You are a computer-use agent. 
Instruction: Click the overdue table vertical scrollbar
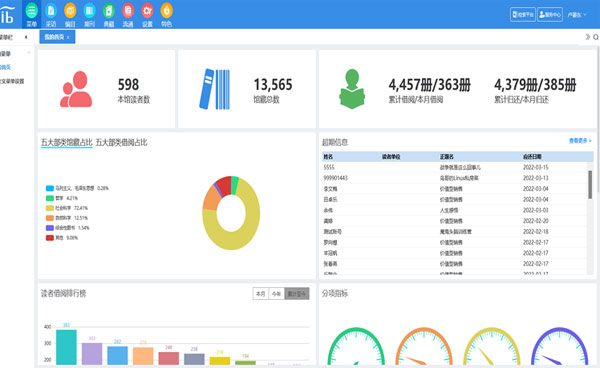590,185
